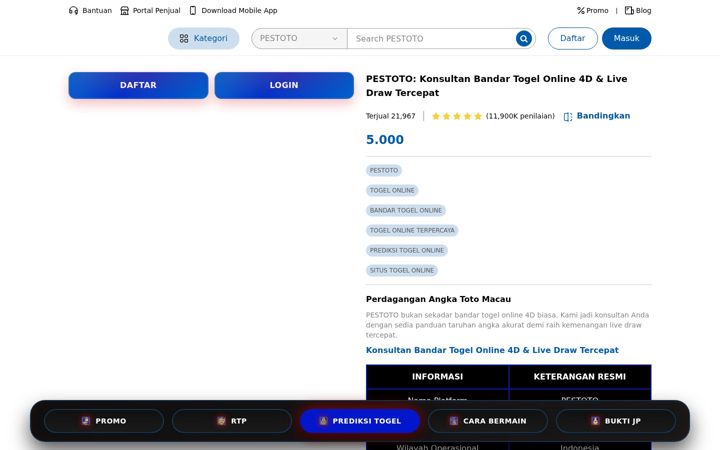Click the TOGEL ONLINE TERPERCAYA tag
Screen dimensions: 720x450
[412, 230]
